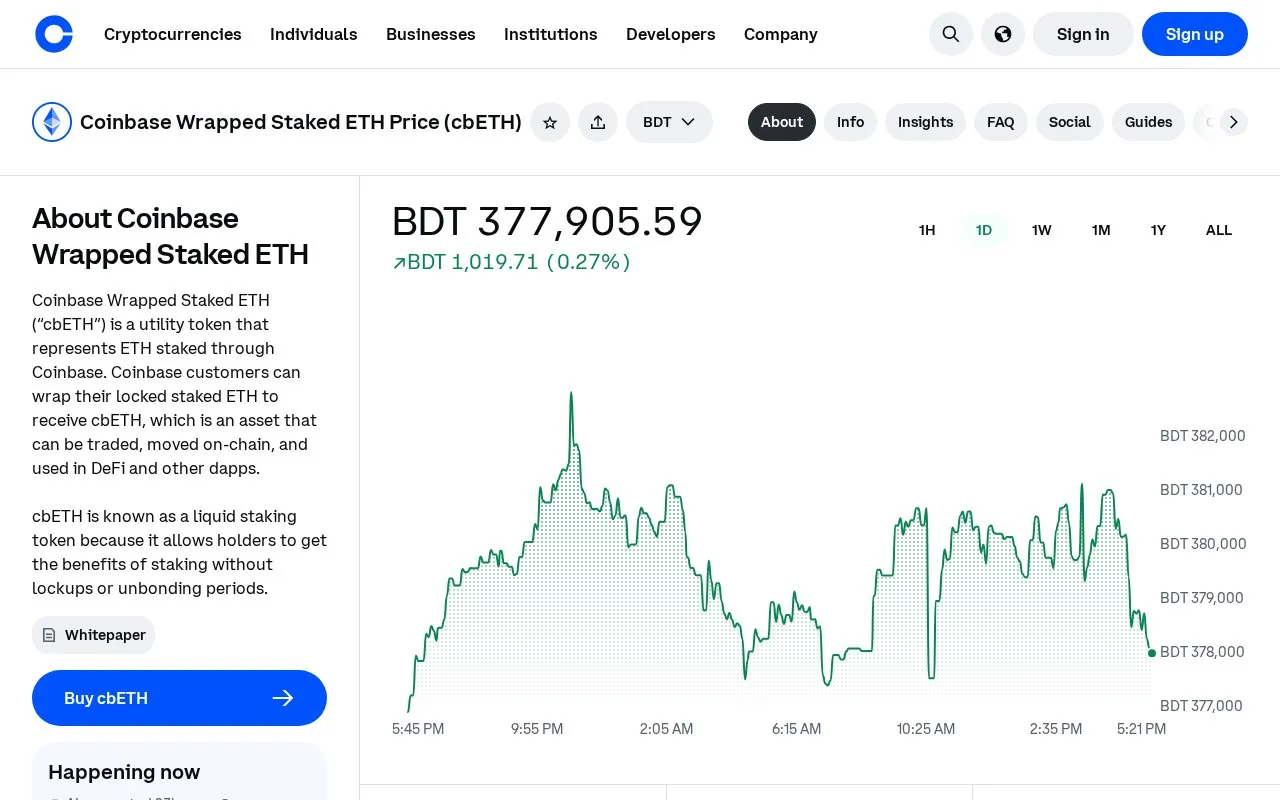Viewport: 1280px width, 800px height.
Task: Click the current price dot on chart
Action: pyautogui.click(x=1152, y=653)
